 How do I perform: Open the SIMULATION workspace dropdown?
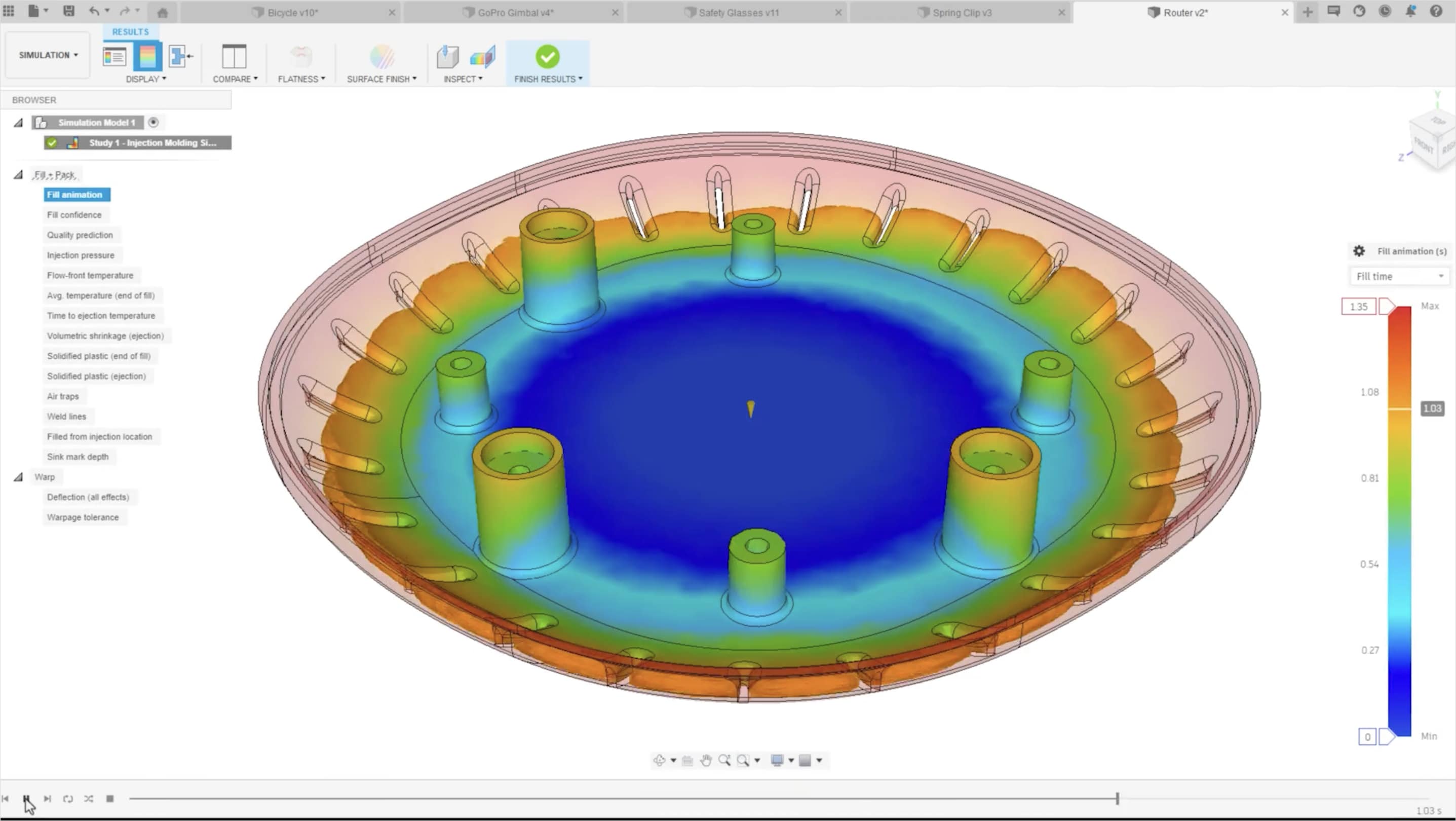pos(48,55)
